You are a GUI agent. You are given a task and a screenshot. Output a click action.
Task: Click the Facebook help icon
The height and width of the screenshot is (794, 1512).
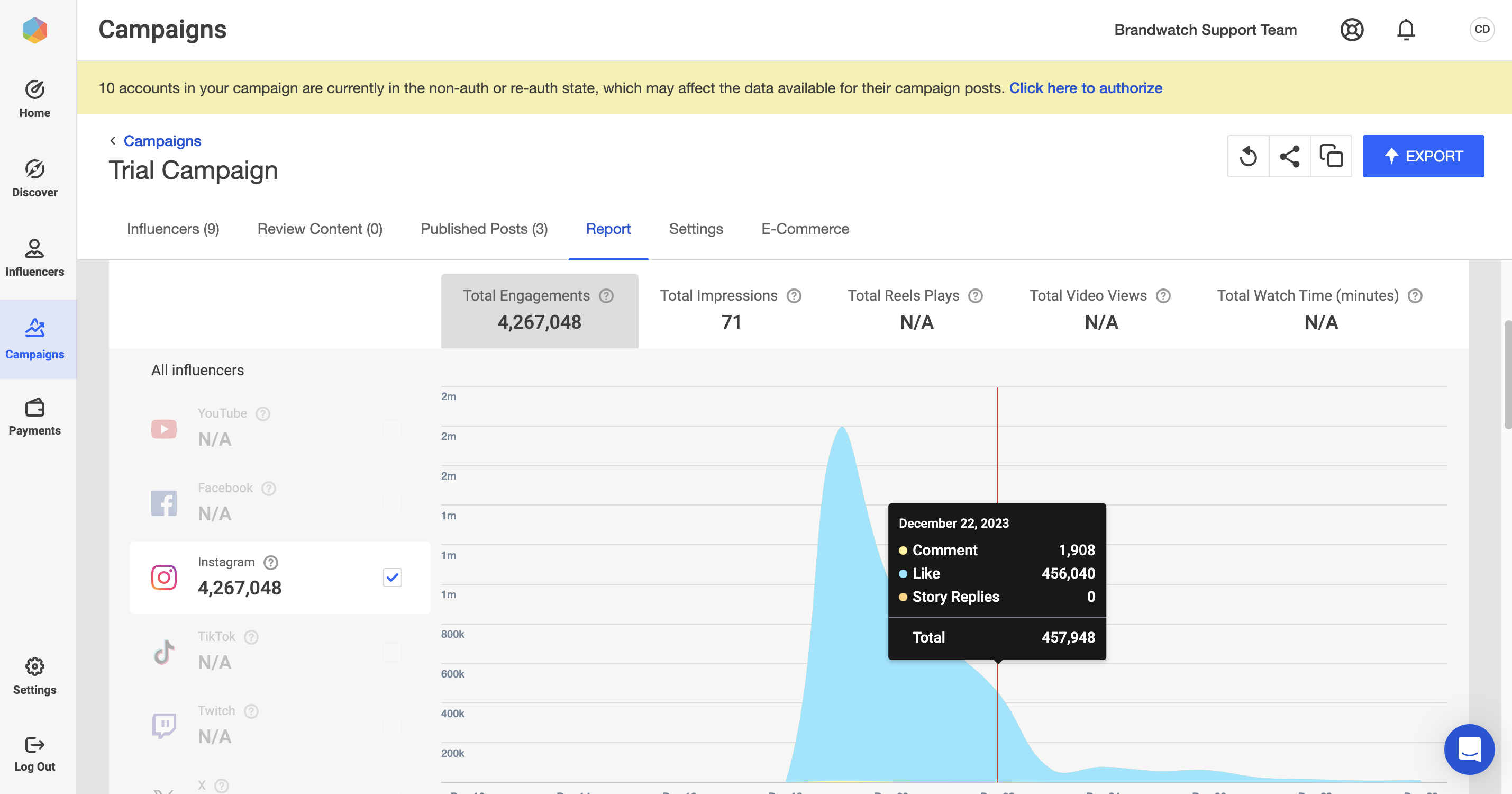269,489
